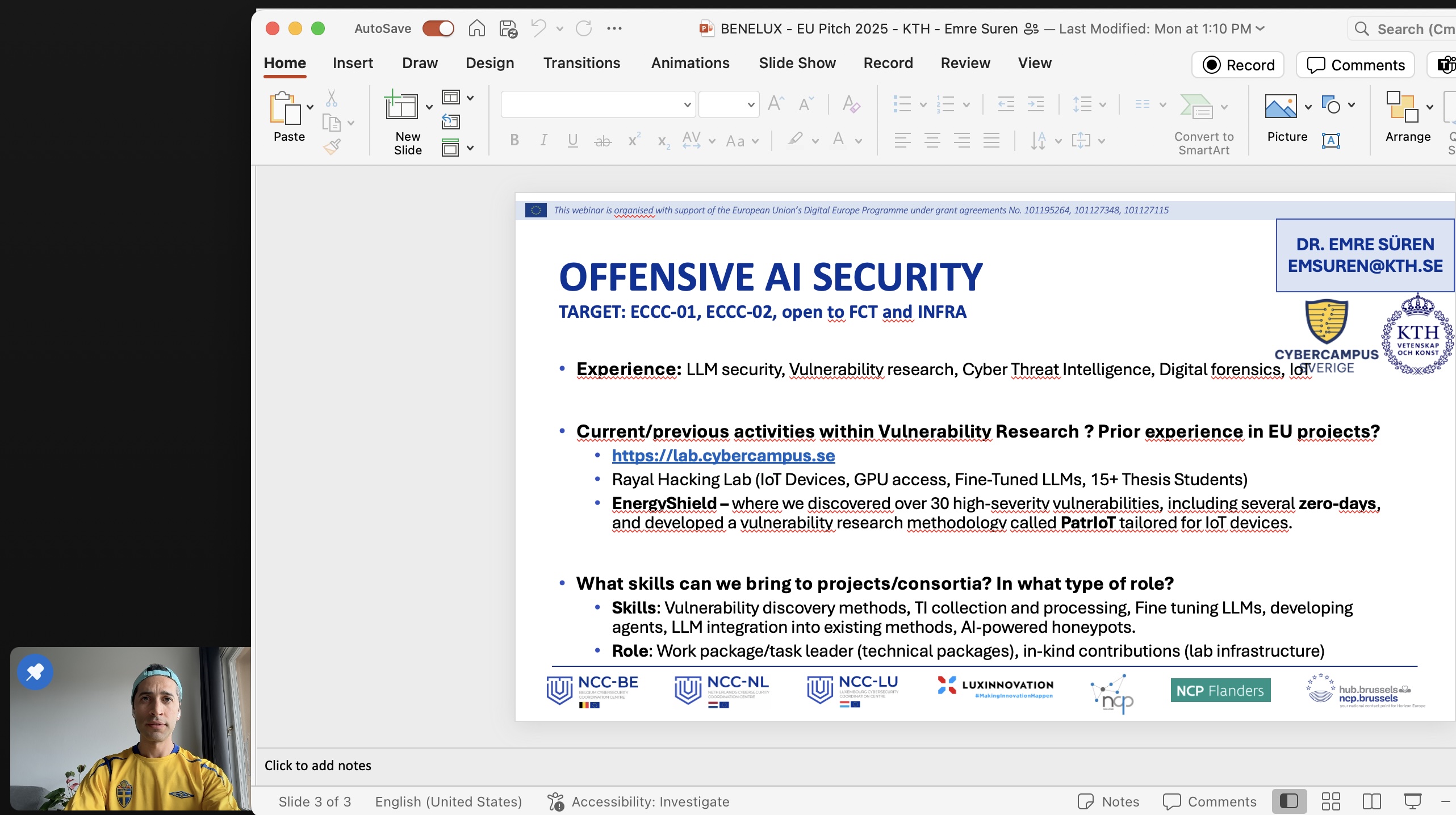Toggle the Notes pane in status bar
The width and height of the screenshot is (1456, 815).
[x=1108, y=801]
